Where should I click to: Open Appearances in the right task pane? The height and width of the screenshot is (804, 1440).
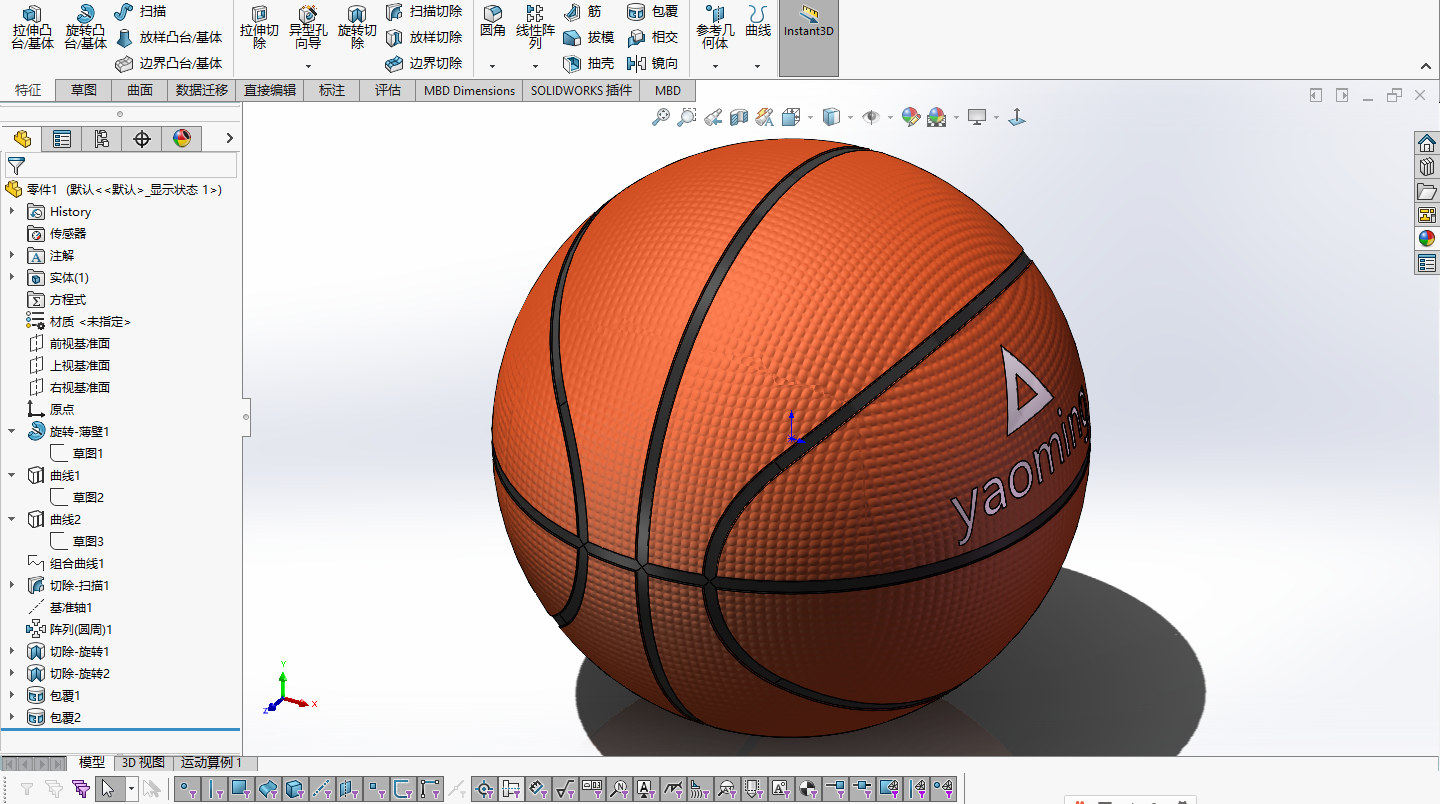click(x=1427, y=239)
